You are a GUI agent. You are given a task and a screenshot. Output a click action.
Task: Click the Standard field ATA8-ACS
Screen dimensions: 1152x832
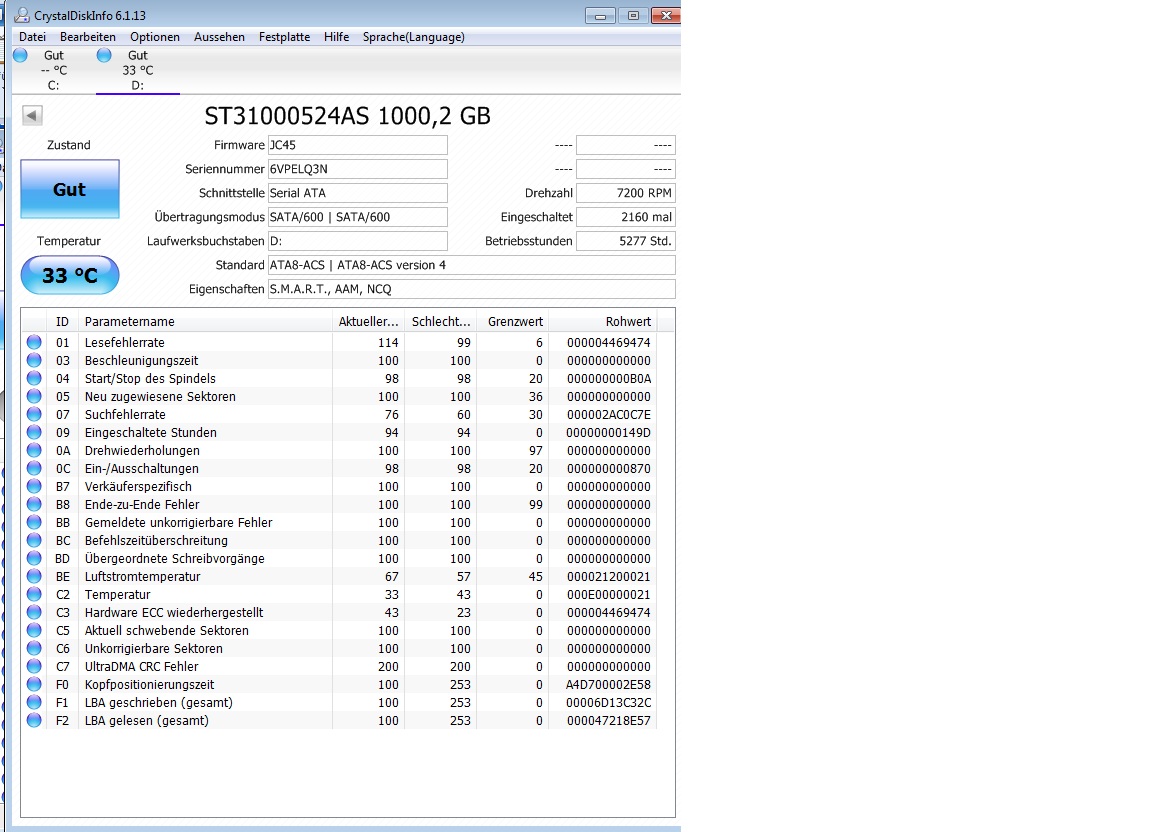pos(471,265)
